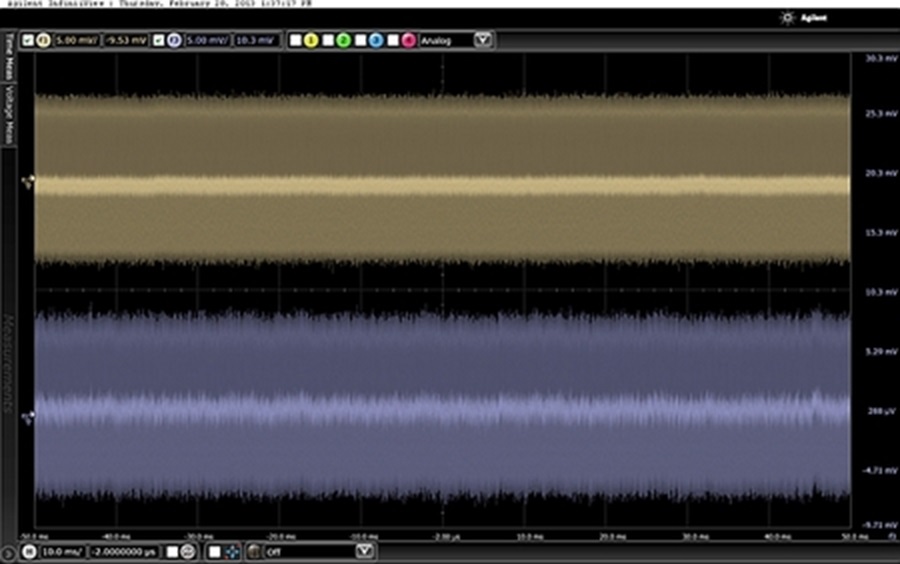
Task: Click the blue channel 5.00 mV/ scale field
Action: point(207,40)
